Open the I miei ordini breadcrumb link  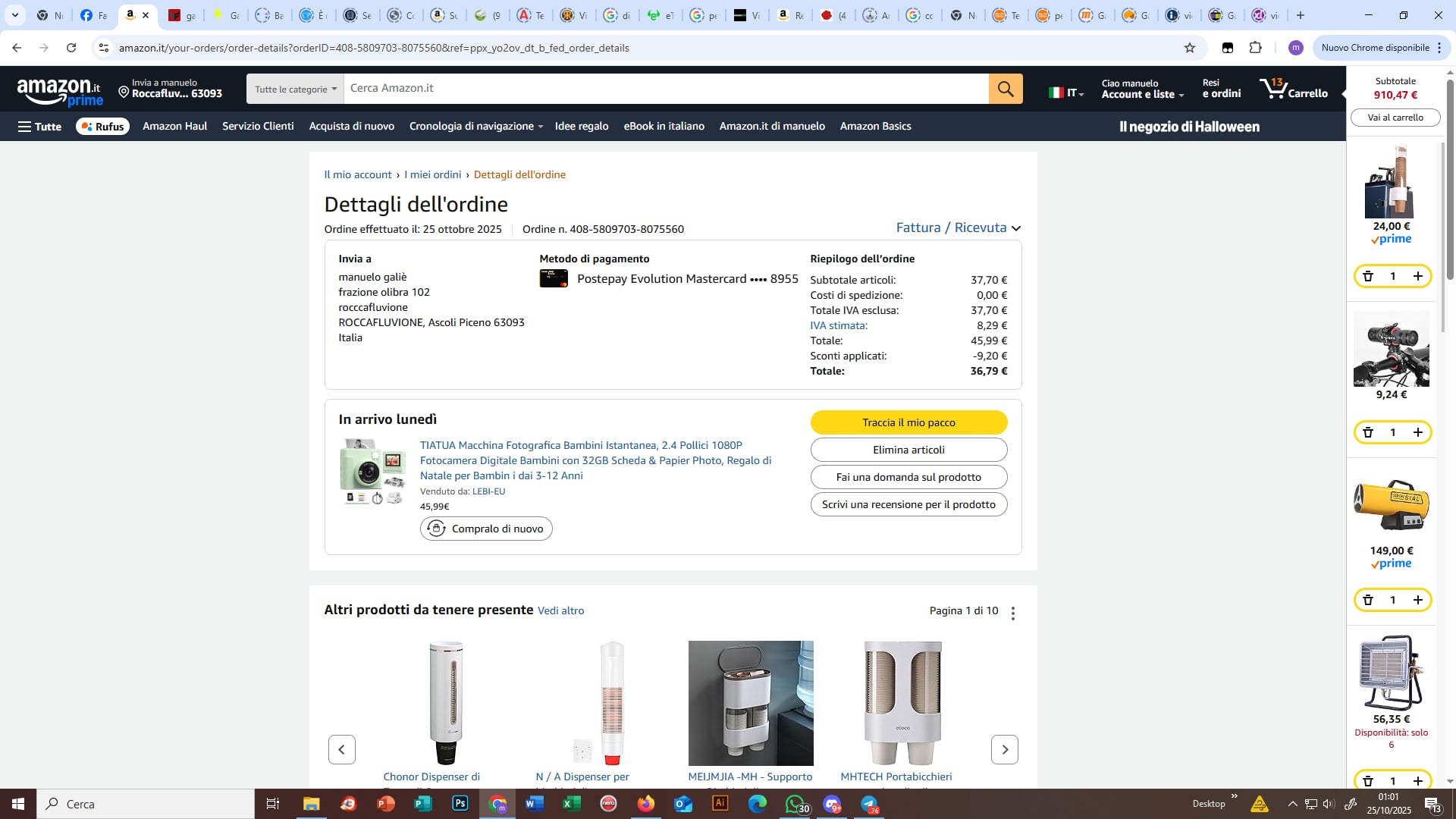432,174
